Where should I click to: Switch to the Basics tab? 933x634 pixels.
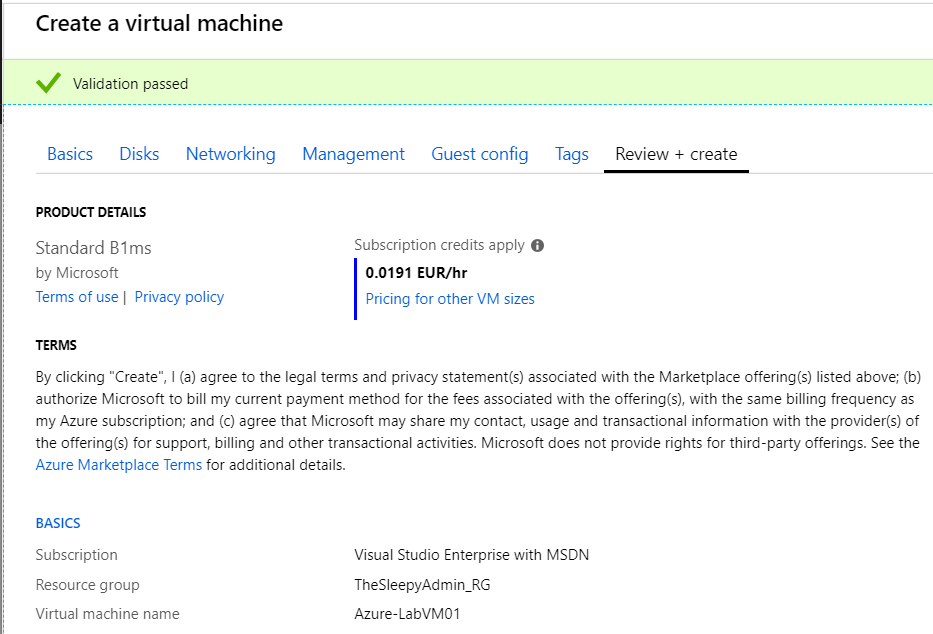coord(70,154)
